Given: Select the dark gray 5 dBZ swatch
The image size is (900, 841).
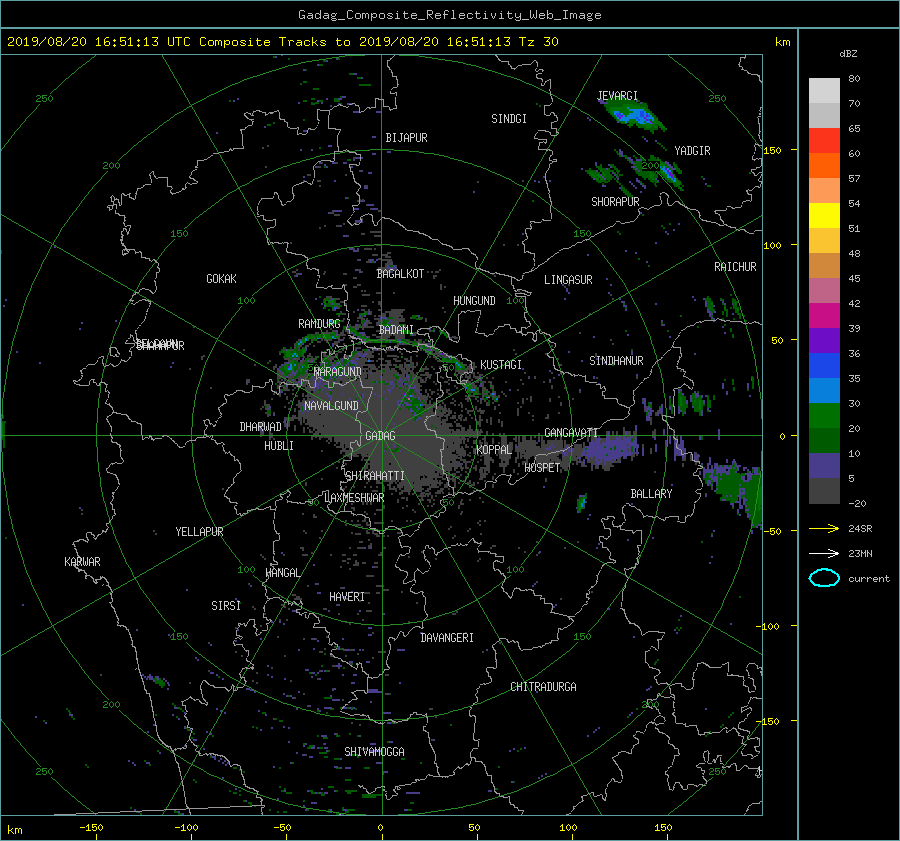Looking at the screenshot, I should point(824,491).
